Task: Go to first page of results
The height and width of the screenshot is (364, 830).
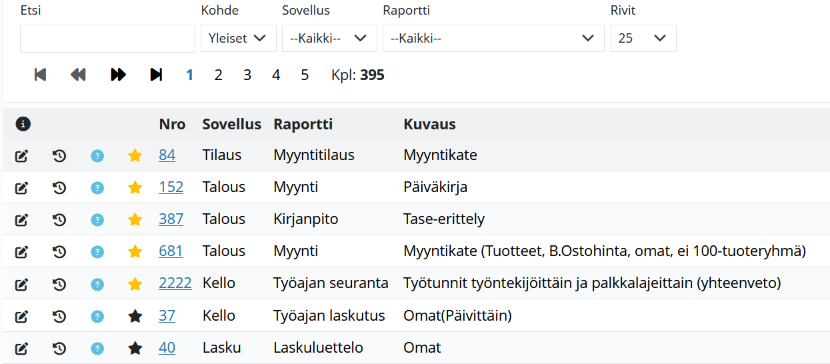Action: (x=40, y=75)
